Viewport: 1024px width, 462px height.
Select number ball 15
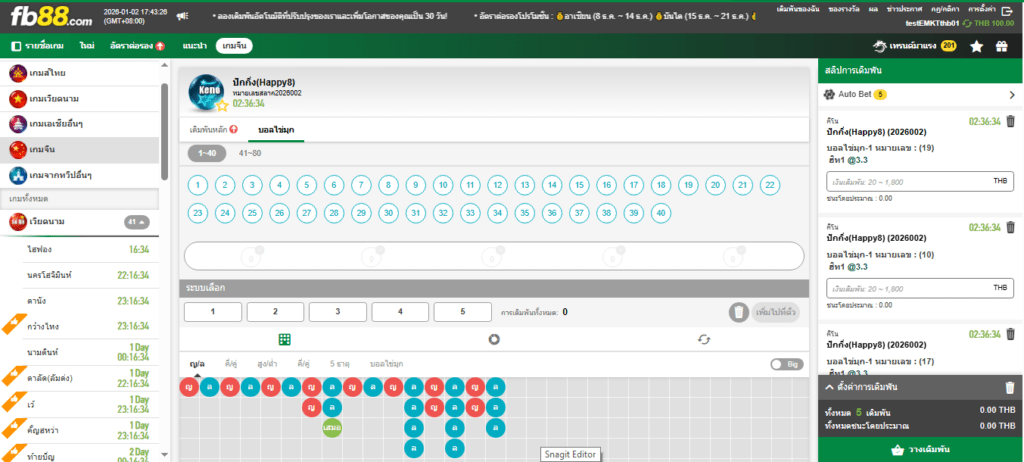pyautogui.click(x=579, y=186)
